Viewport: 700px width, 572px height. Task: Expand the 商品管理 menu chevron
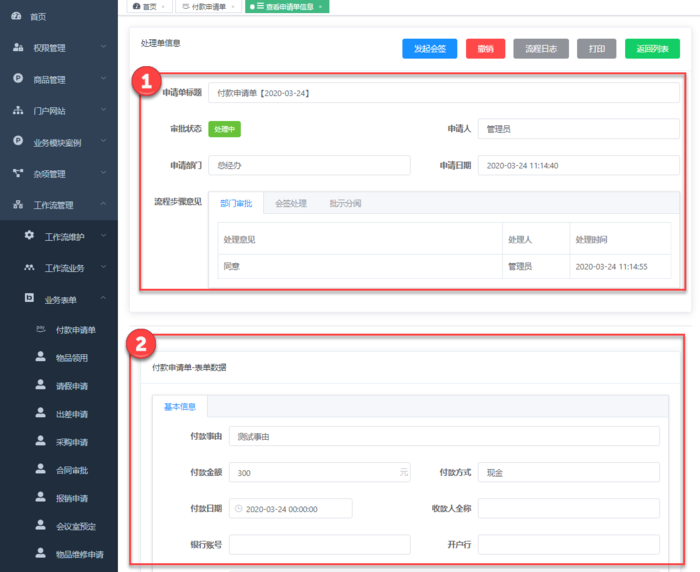[103, 79]
